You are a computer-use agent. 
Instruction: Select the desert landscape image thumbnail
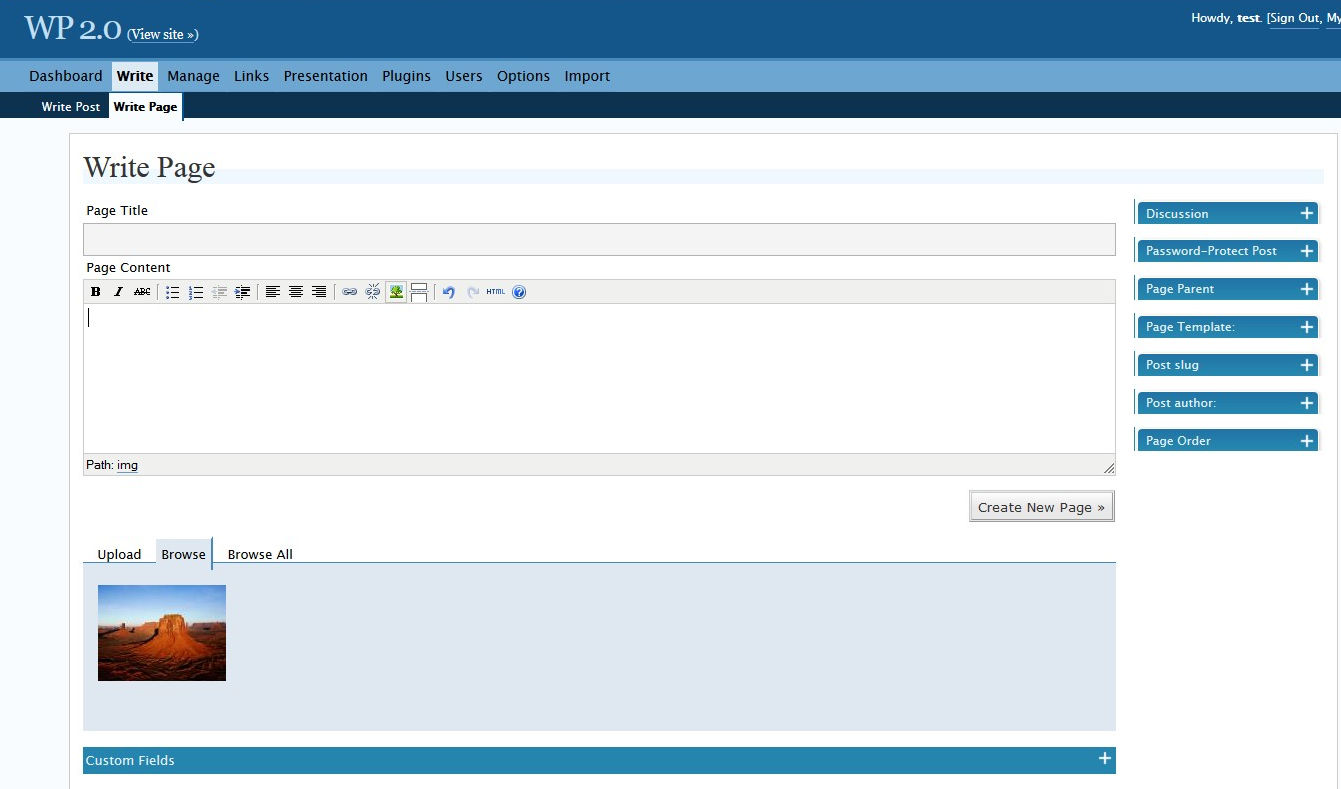[x=161, y=632]
